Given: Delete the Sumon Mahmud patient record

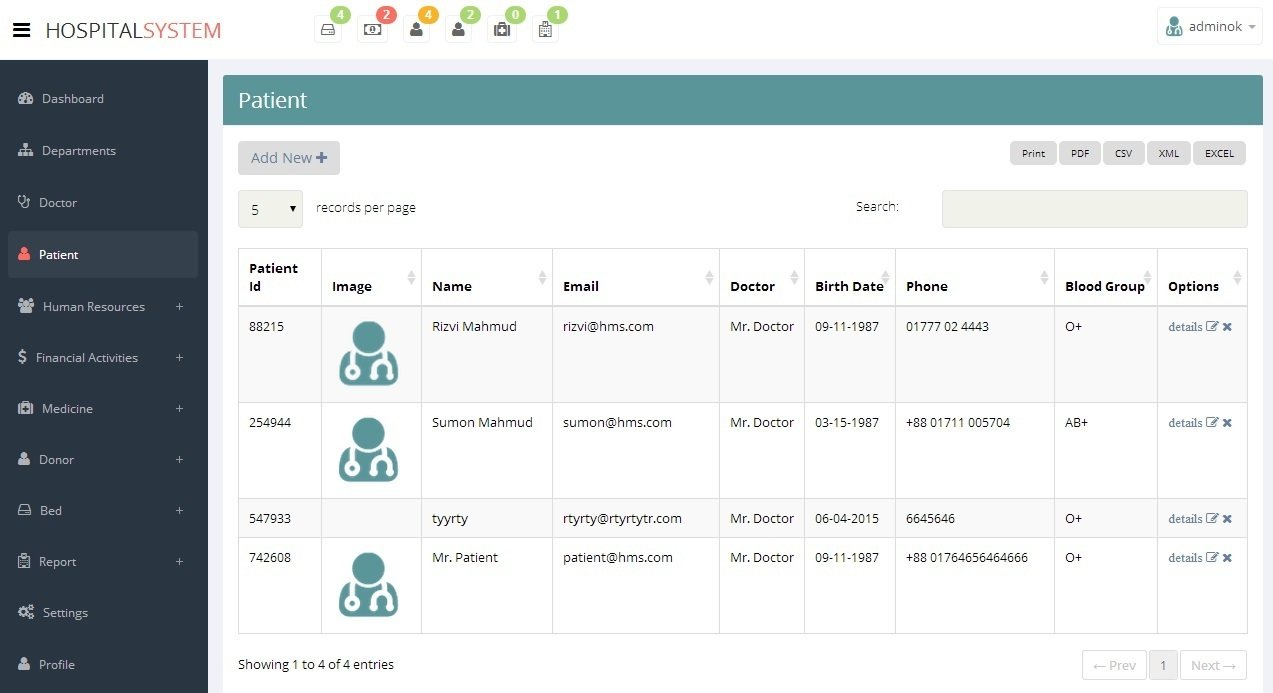Looking at the screenshot, I should (1227, 423).
